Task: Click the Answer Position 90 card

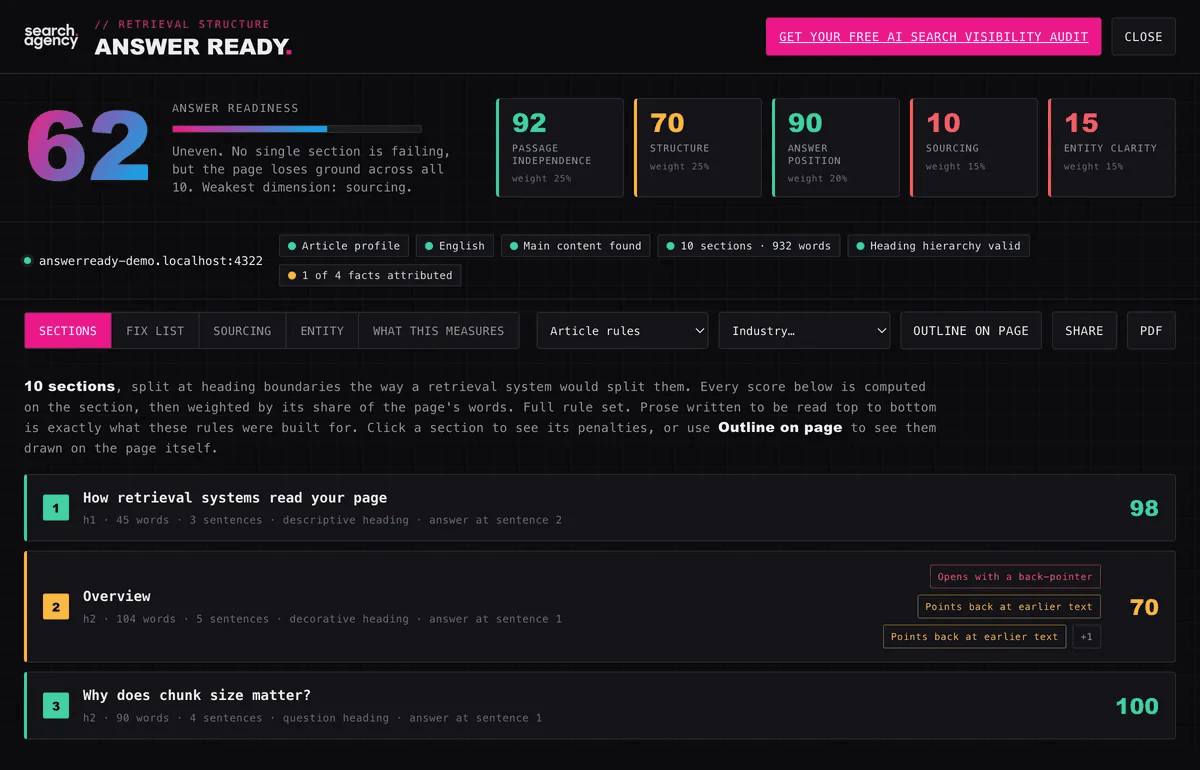Action: click(x=836, y=147)
